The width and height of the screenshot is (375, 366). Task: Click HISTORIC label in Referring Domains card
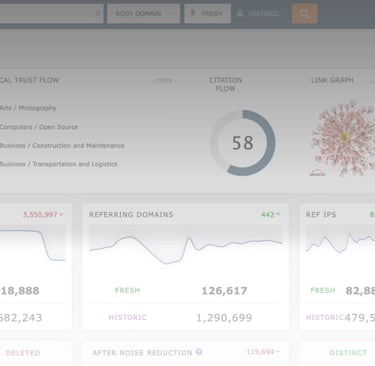click(128, 317)
